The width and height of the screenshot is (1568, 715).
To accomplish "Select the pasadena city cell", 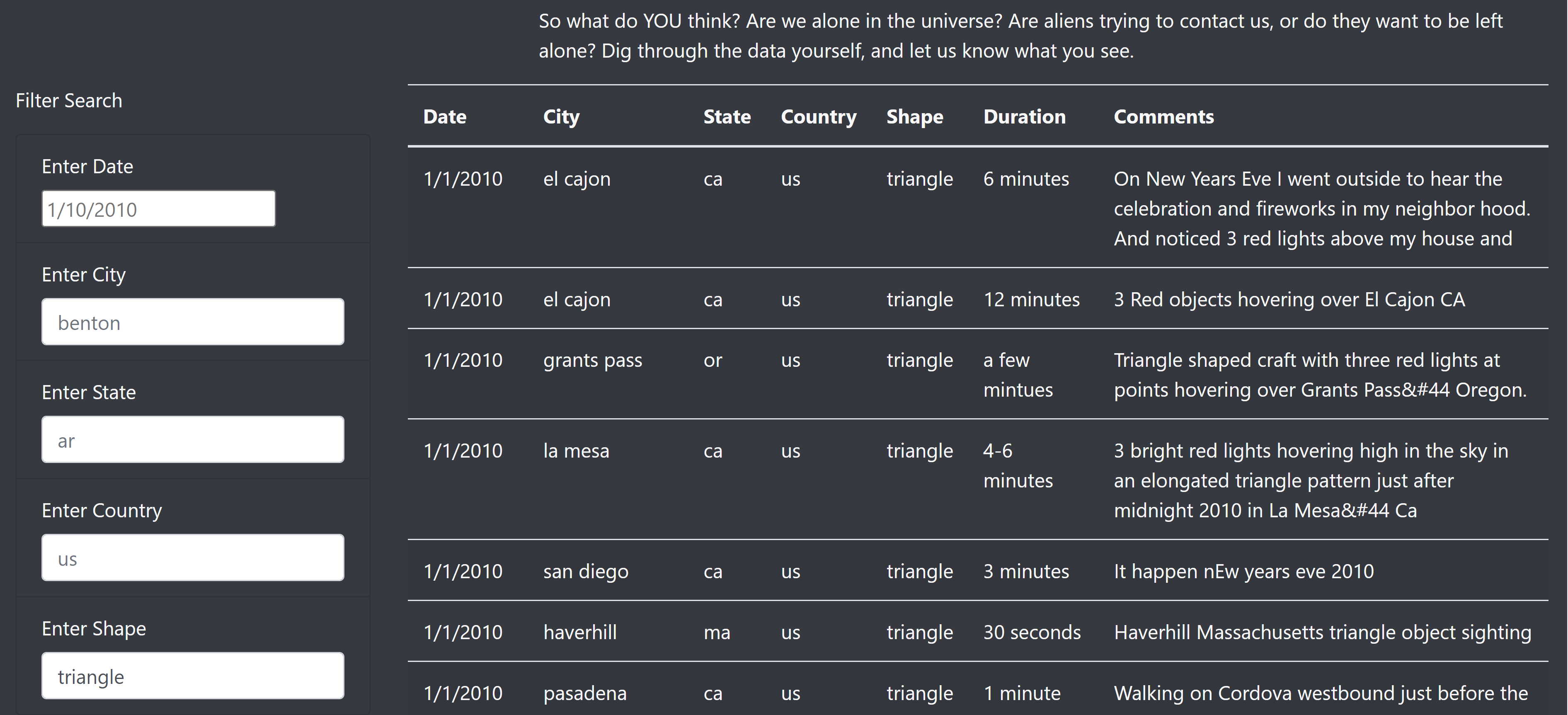I will click(584, 693).
